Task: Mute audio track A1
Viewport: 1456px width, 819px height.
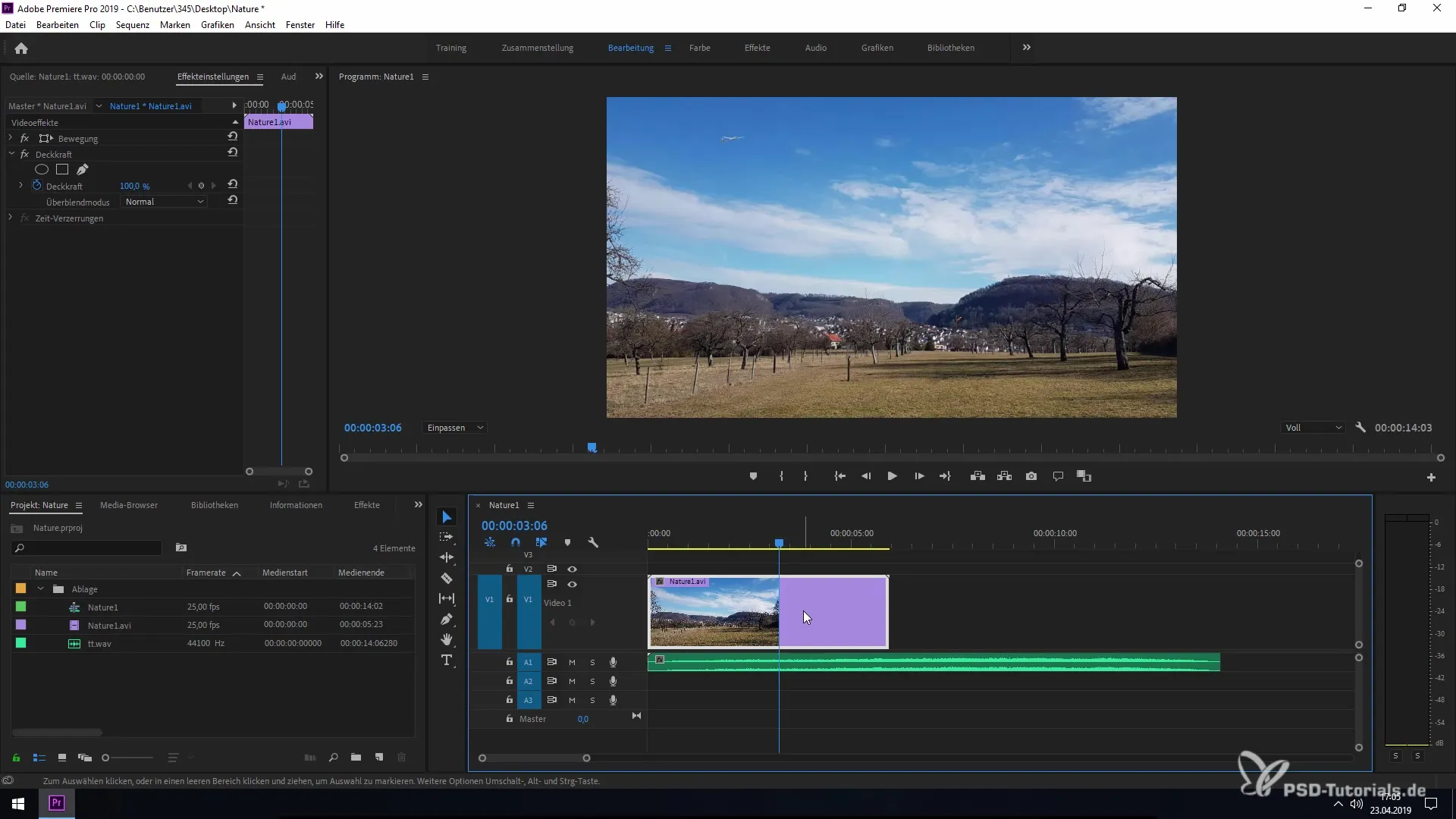Action: click(x=572, y=663)
